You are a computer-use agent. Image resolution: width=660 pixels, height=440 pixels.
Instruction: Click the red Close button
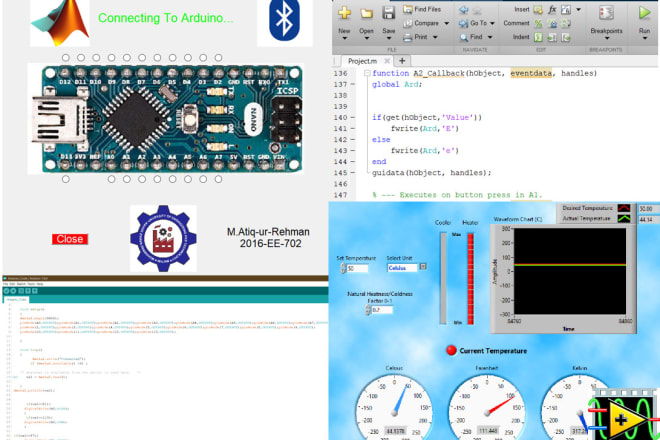tap(70, 239)
